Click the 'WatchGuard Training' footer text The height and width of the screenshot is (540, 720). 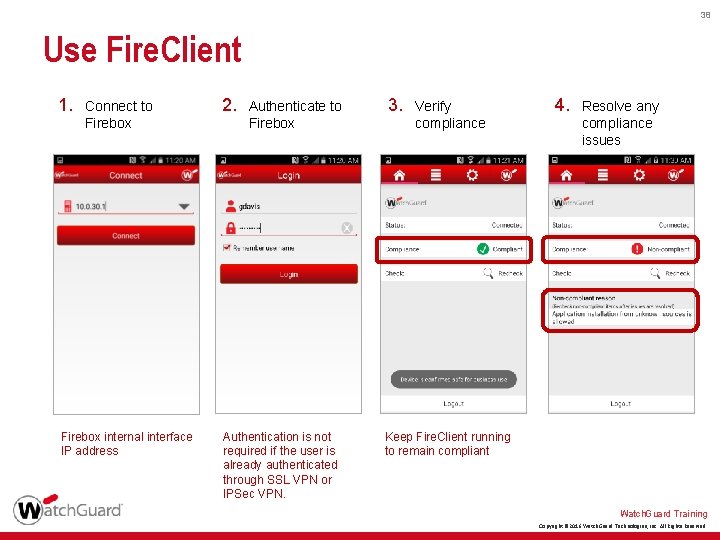[664, 513]
